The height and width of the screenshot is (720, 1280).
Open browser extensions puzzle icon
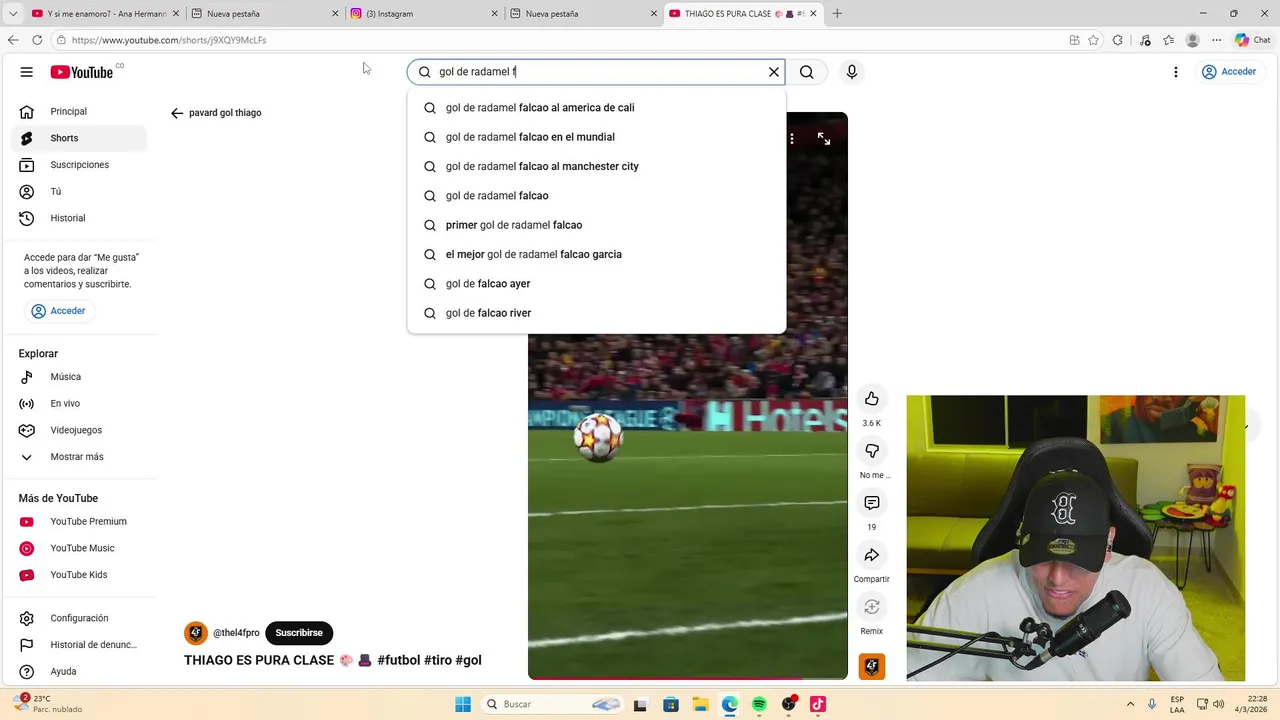point(1118,40)
